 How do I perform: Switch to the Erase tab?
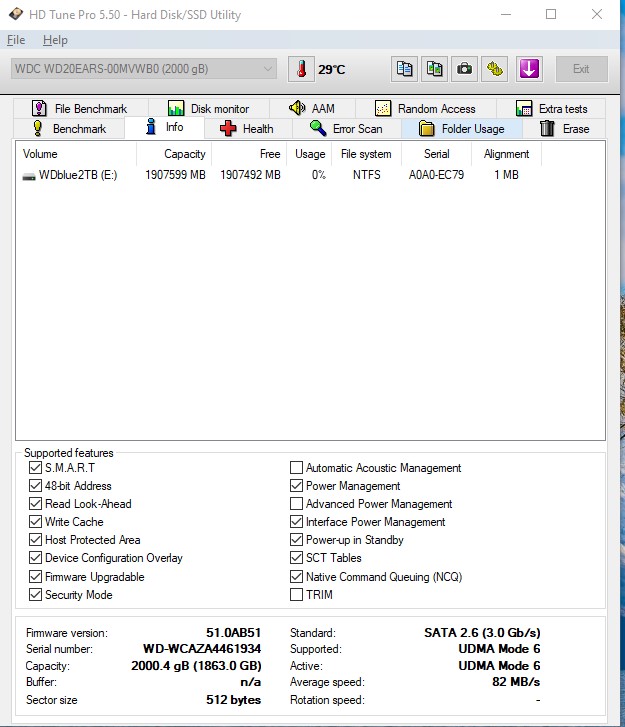tap(564, 128)
